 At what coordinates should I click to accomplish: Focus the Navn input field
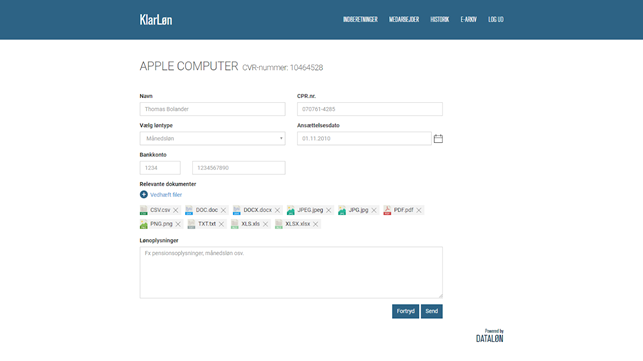pos(212,109)
